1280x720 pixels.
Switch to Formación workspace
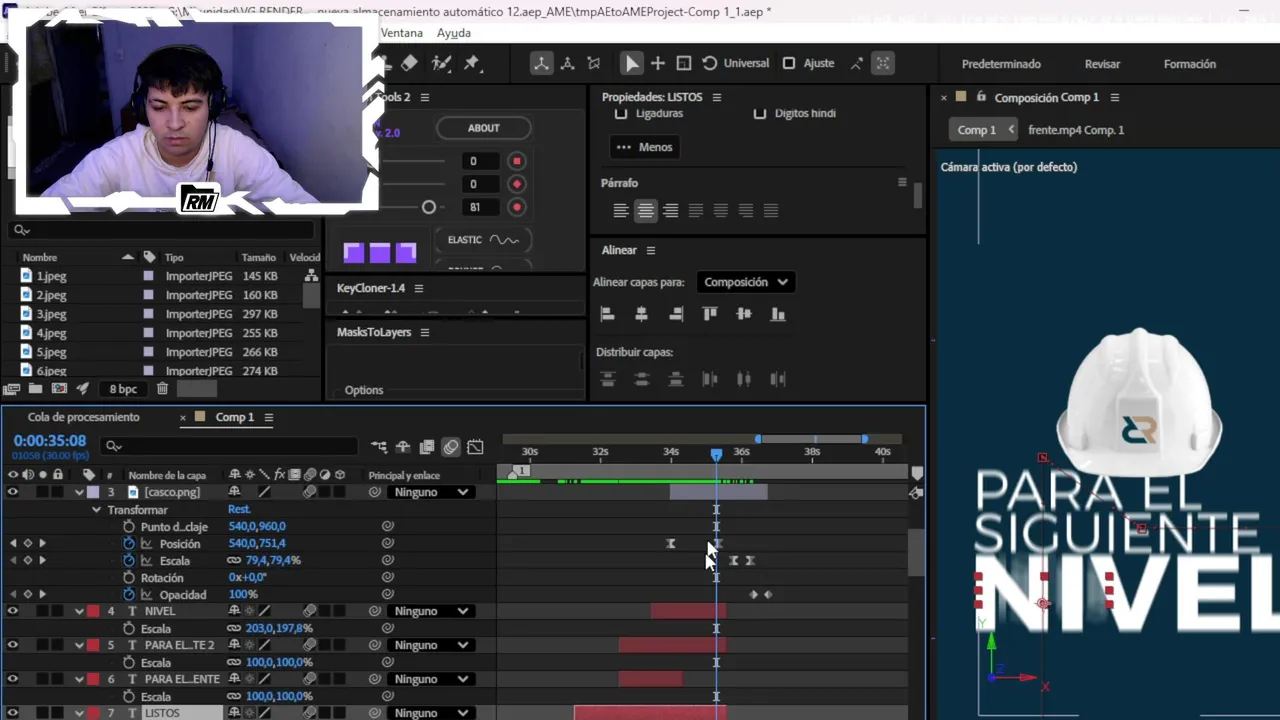coord(1190,64)
